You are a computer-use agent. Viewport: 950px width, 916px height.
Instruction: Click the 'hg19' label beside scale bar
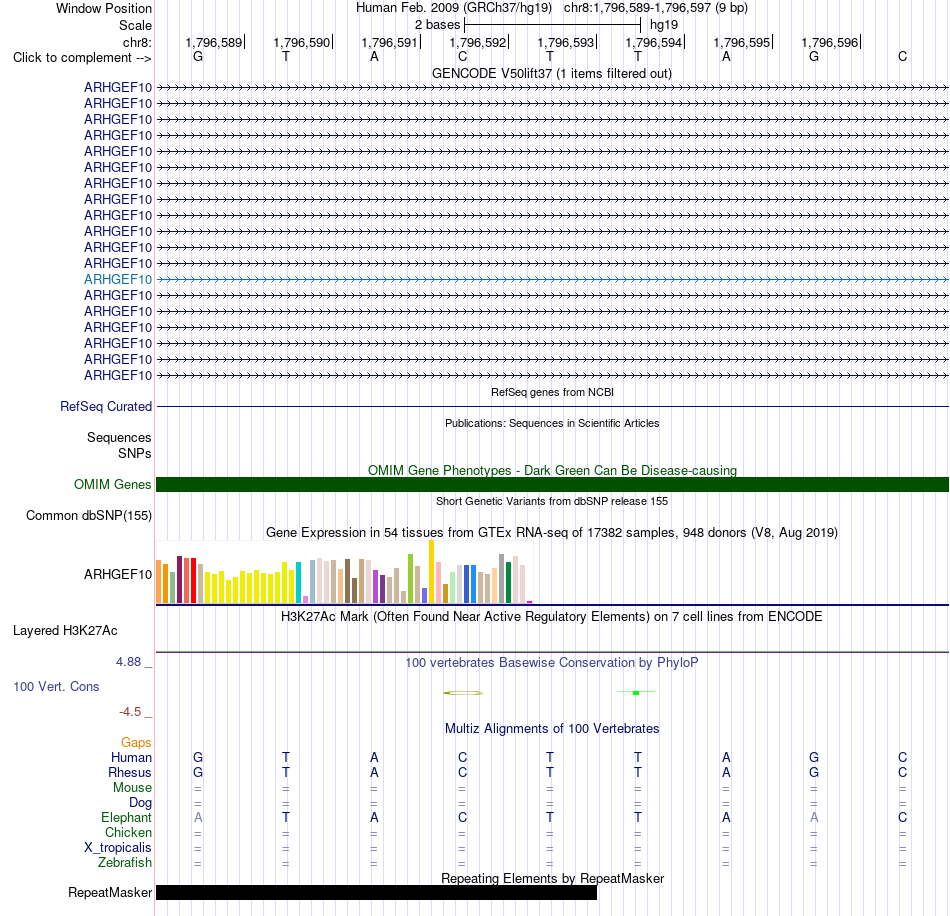click(x=663, y=25)
